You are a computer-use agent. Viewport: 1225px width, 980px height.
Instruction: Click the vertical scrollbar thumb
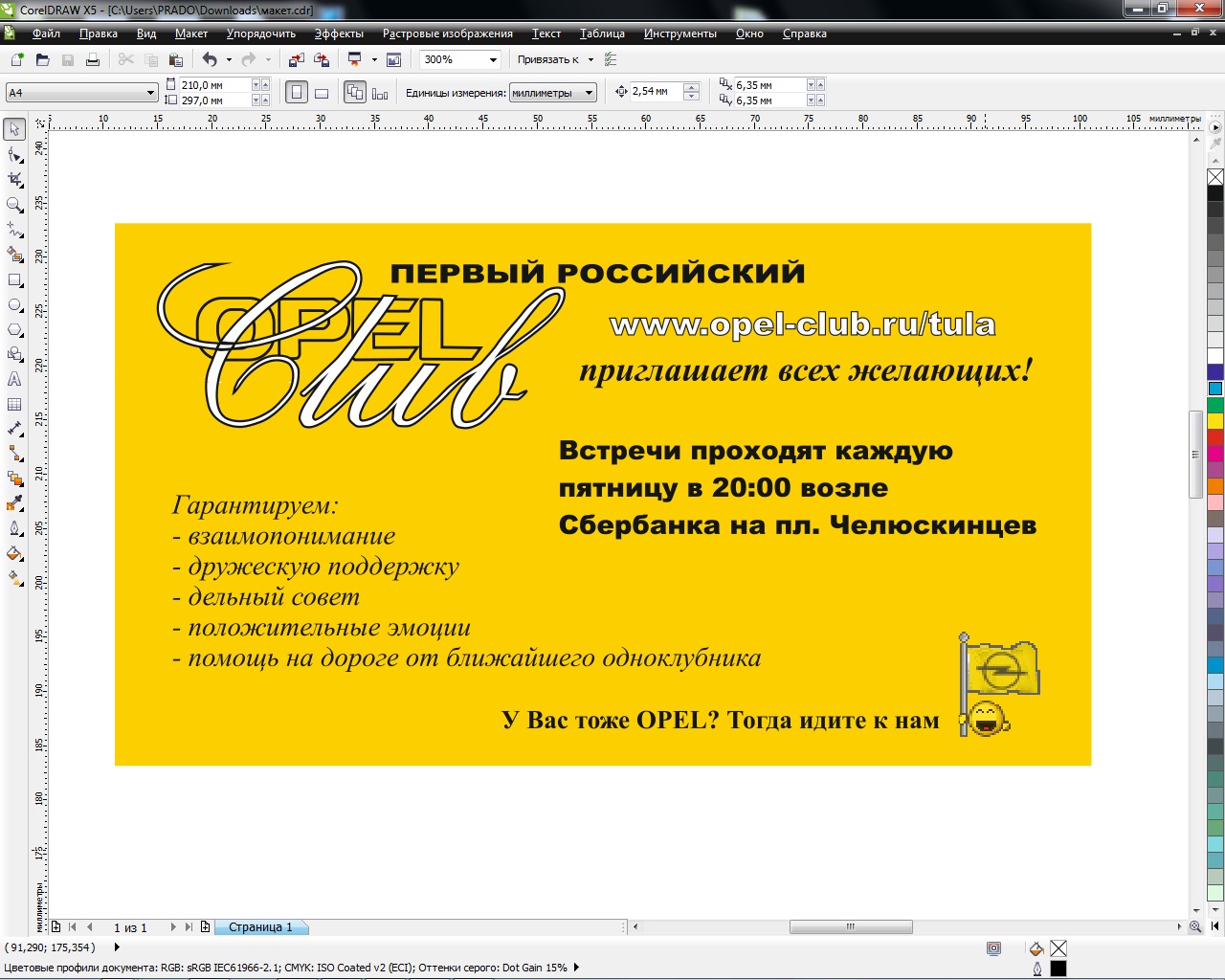click(1196, 455)
